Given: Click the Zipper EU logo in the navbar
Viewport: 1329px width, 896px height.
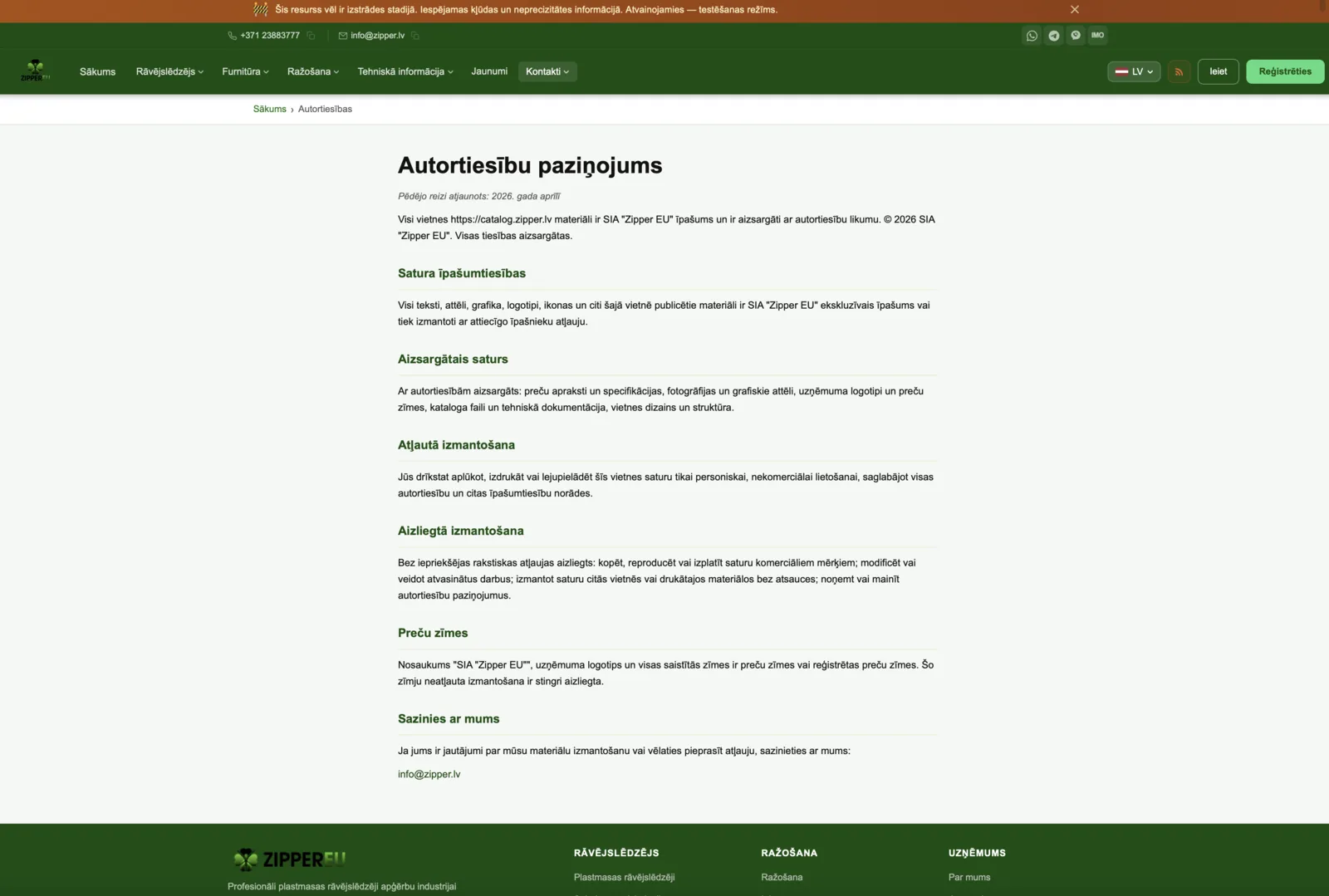Looking at the screenshot, I should [x=35, y=71].
